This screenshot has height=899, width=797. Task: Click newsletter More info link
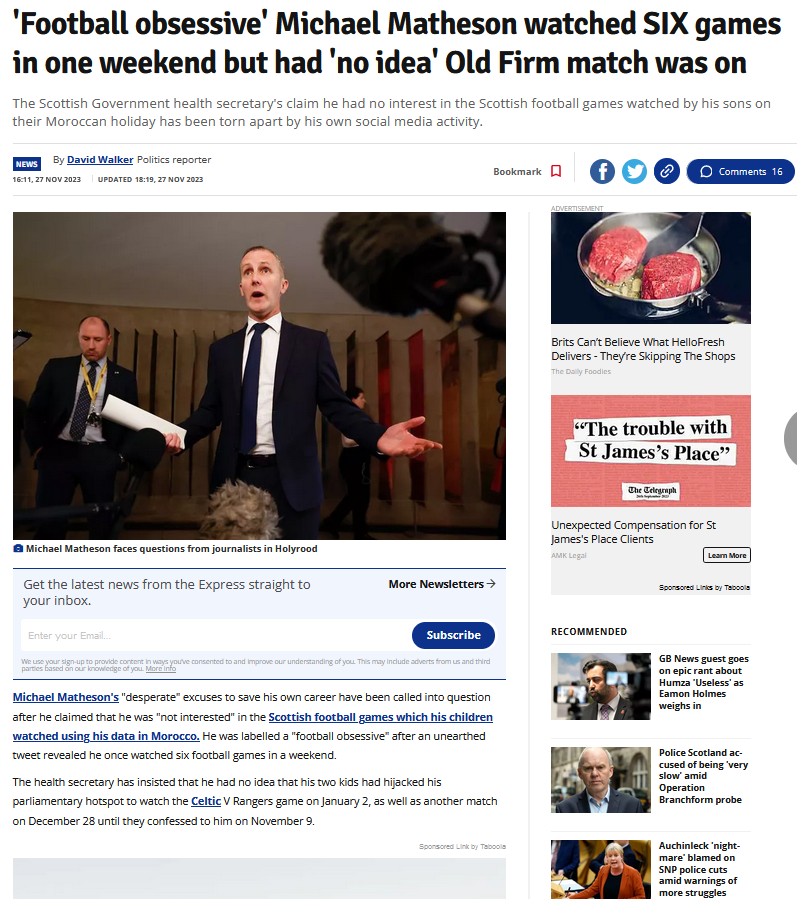pos(161,669)
